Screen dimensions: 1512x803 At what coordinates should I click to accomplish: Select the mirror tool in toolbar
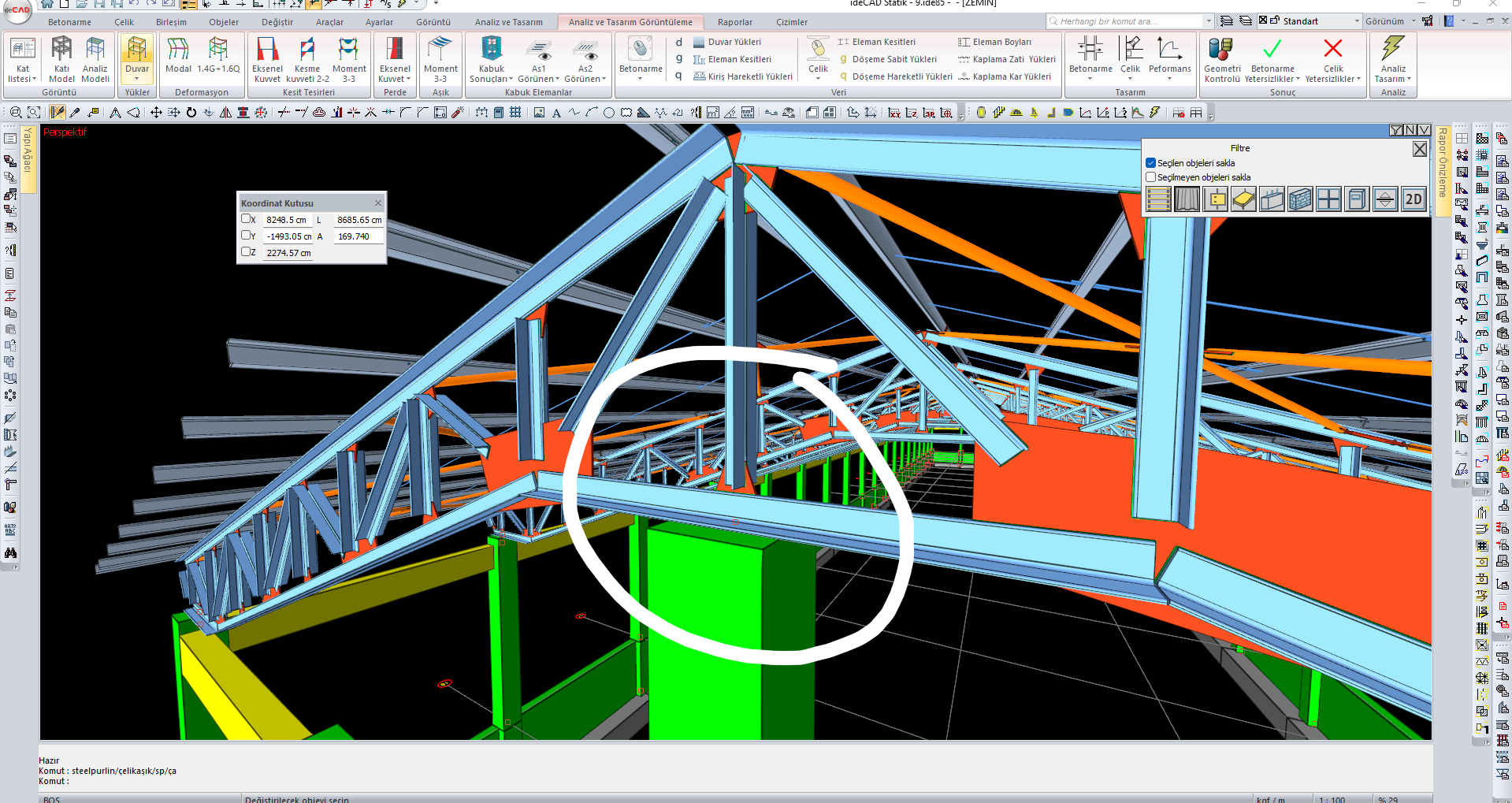[225, 113]
